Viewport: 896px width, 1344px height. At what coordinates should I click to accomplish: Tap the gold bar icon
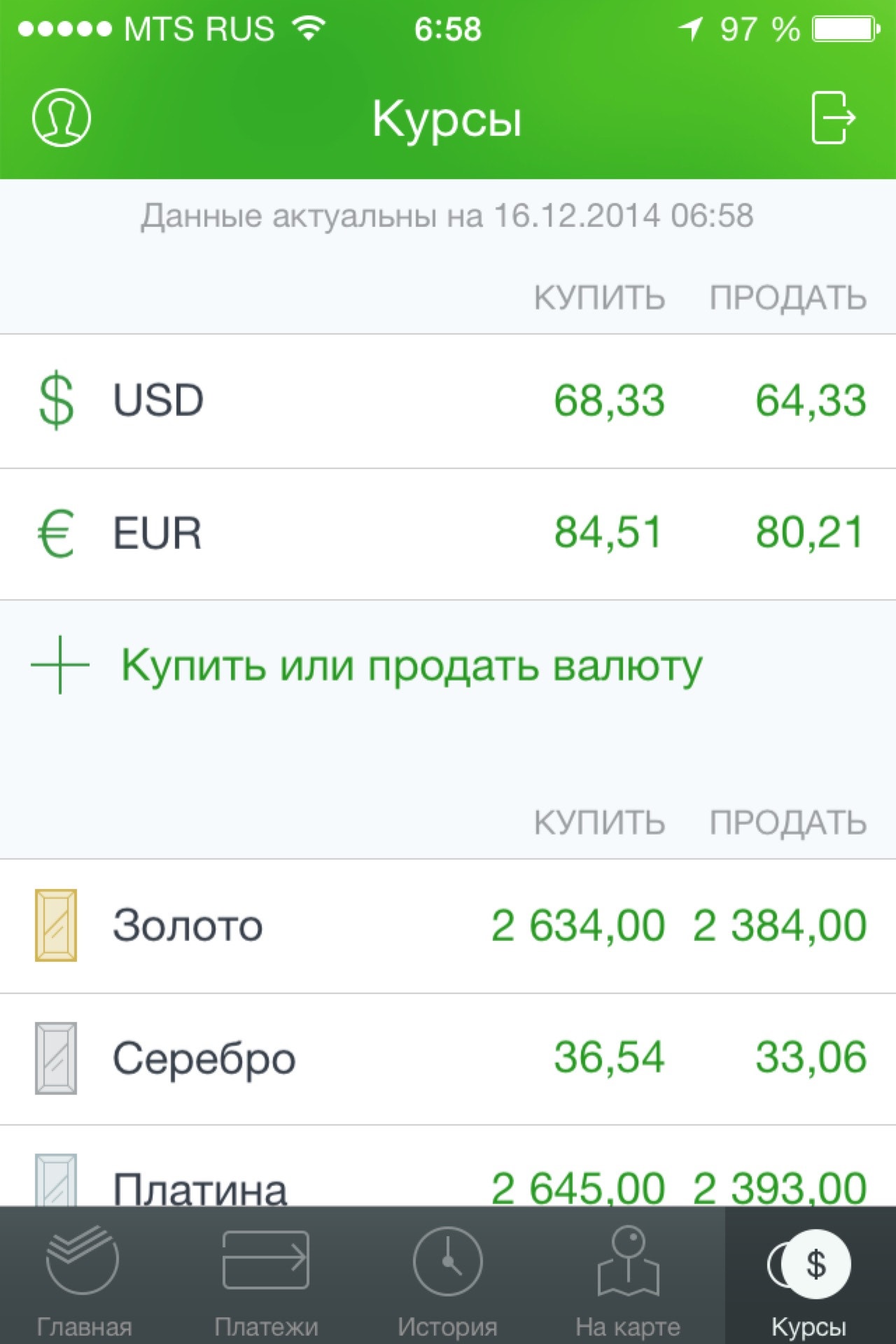click(56, 925)
